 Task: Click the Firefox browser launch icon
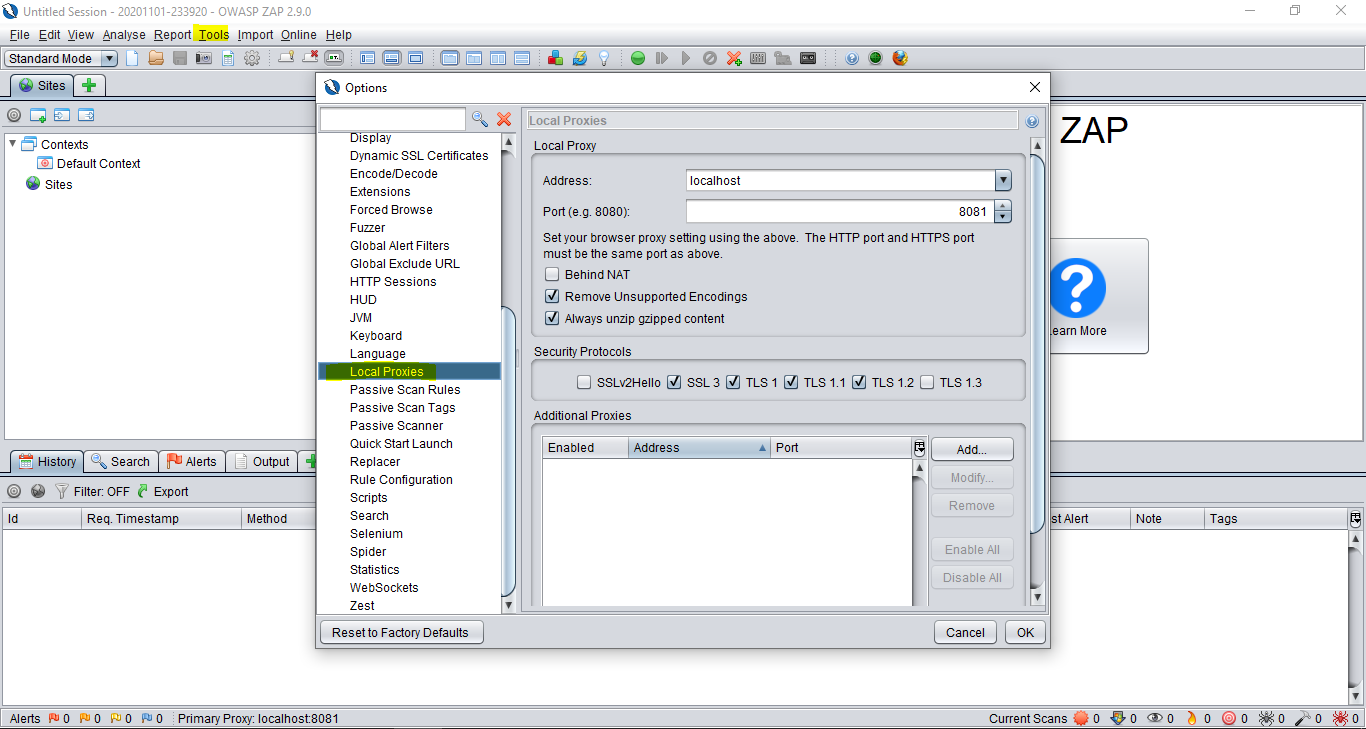(900, 58)
